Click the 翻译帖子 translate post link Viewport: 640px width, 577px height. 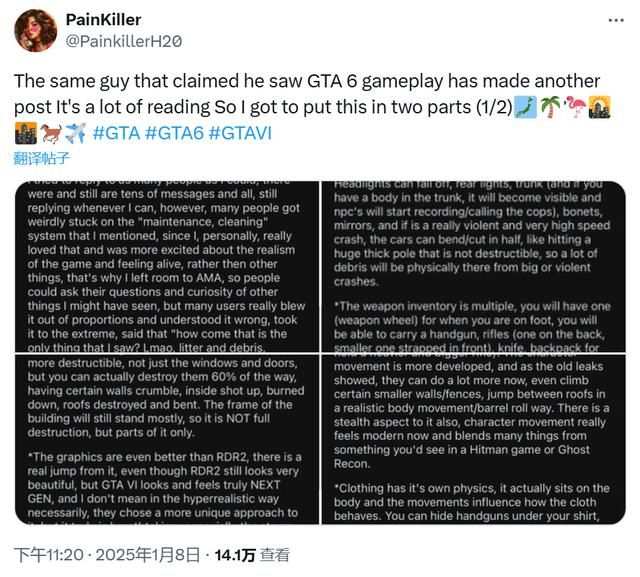coord(42,158)
